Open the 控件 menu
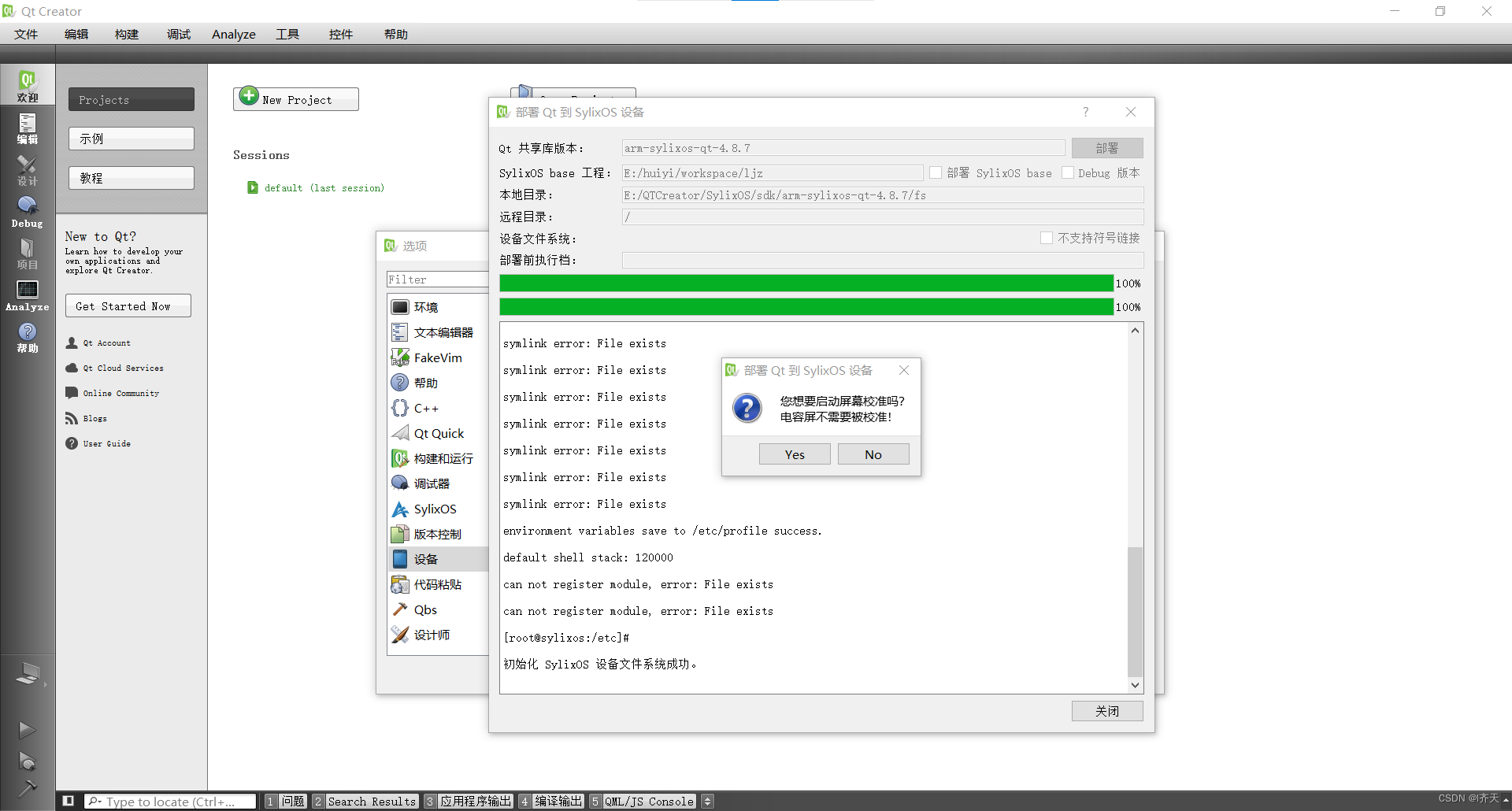The image size is (1512, 811). click(x=341, y=34)
